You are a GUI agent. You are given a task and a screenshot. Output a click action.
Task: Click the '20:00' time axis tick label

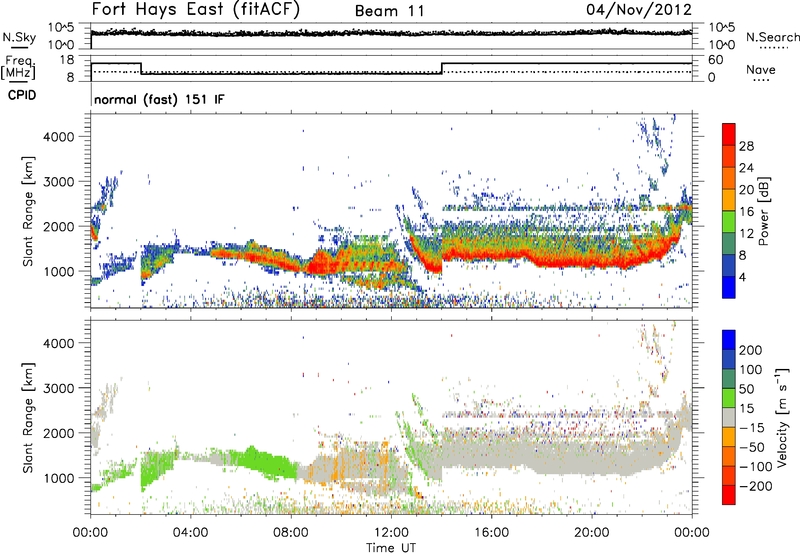[592, 533]
